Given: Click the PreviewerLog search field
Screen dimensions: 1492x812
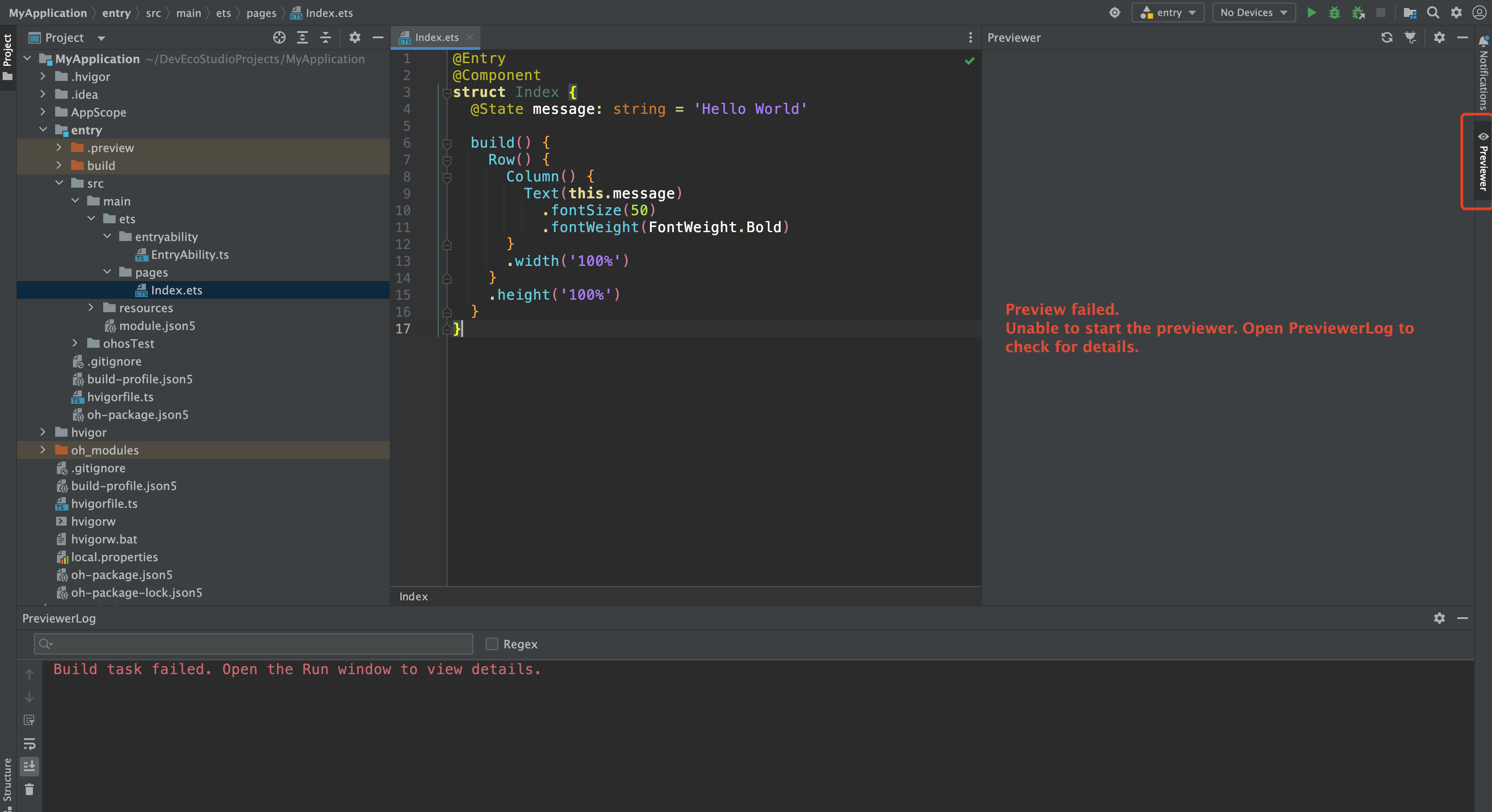Looking at the screenshot, I should [x=255, y=644].
